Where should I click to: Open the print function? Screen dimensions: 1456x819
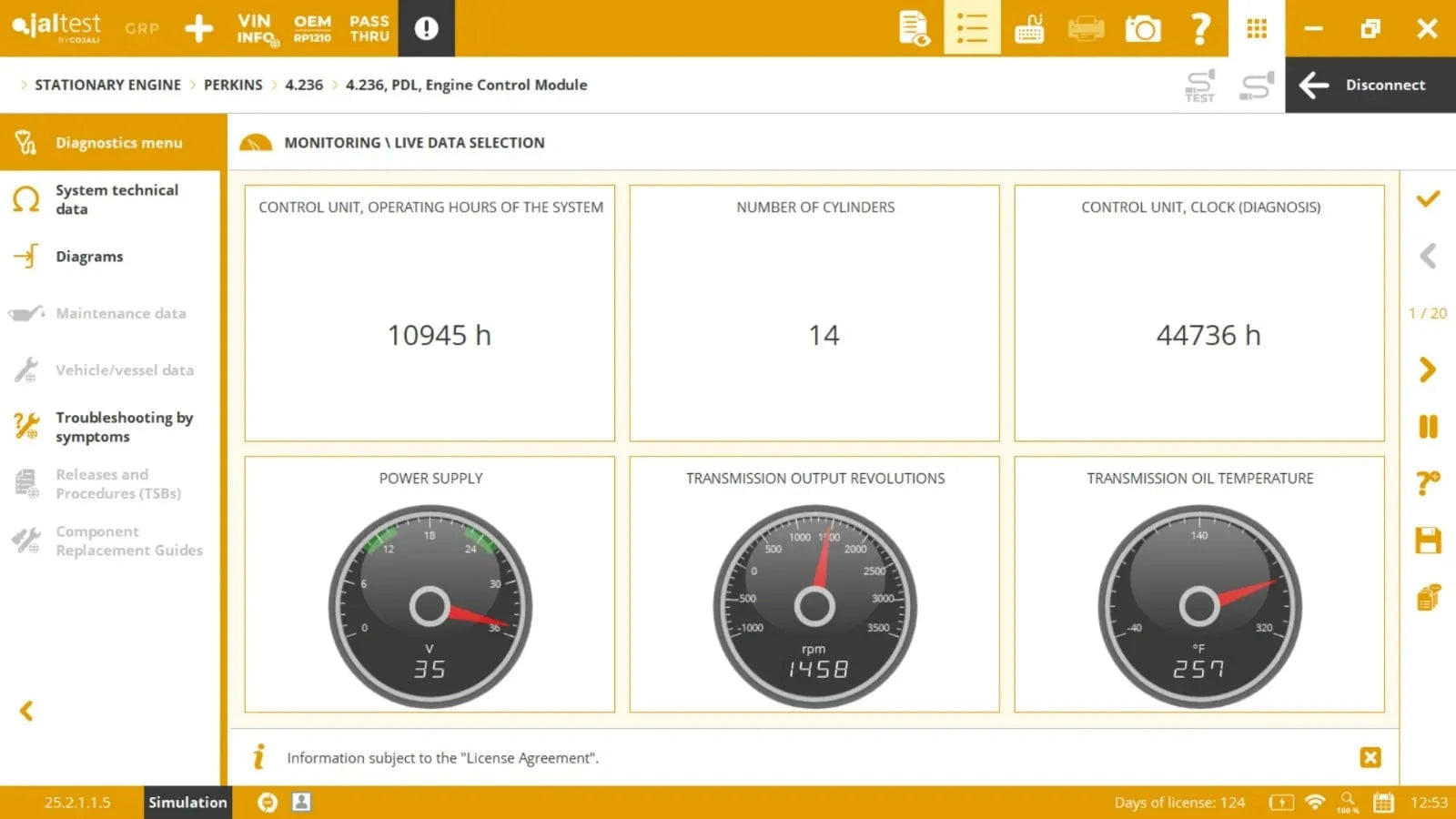[1086, 28]
